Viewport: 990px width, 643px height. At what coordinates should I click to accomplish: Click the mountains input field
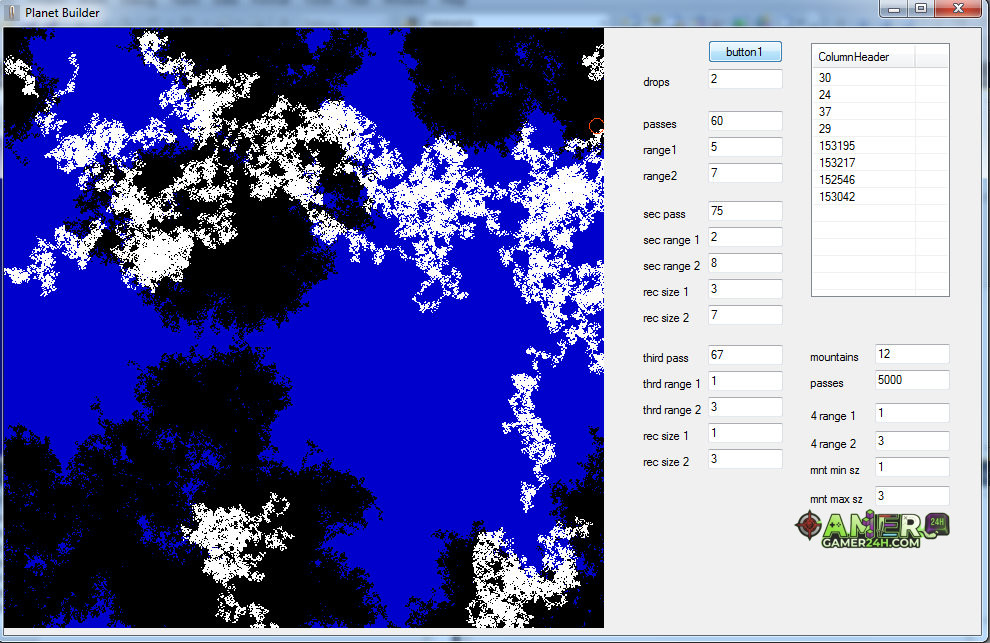912,354
